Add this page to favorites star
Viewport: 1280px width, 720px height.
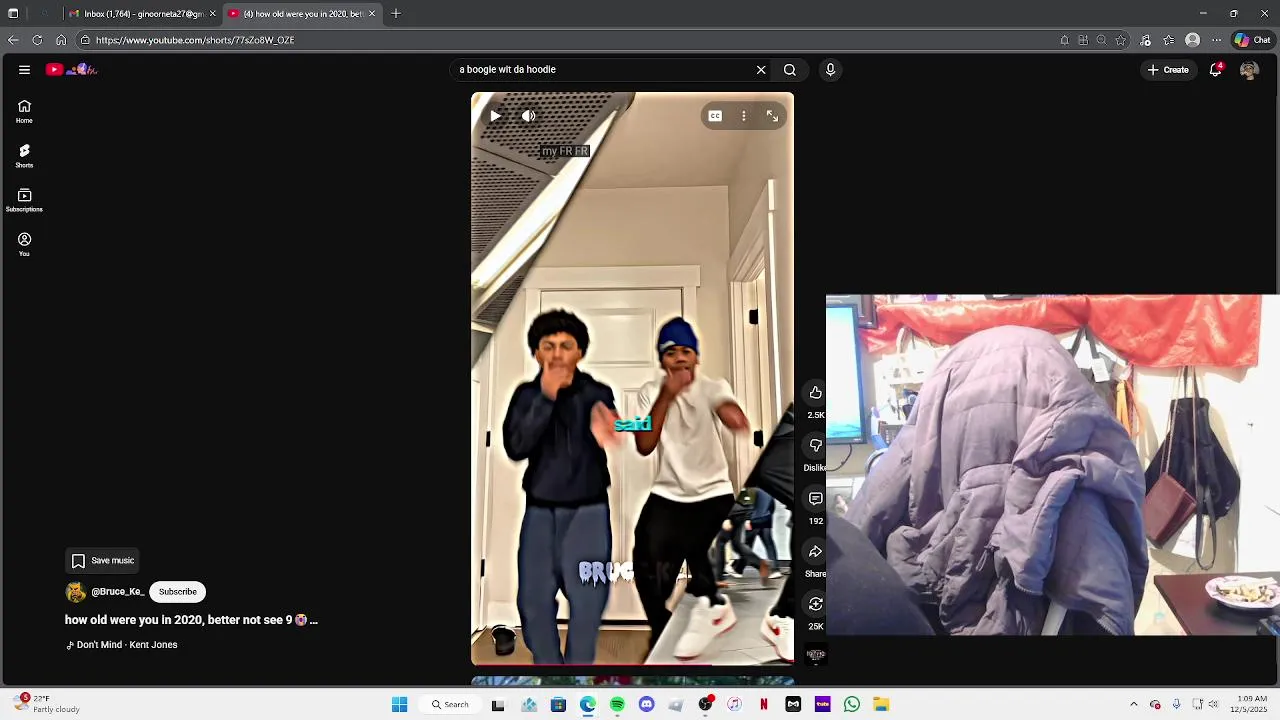(1121, 40)
